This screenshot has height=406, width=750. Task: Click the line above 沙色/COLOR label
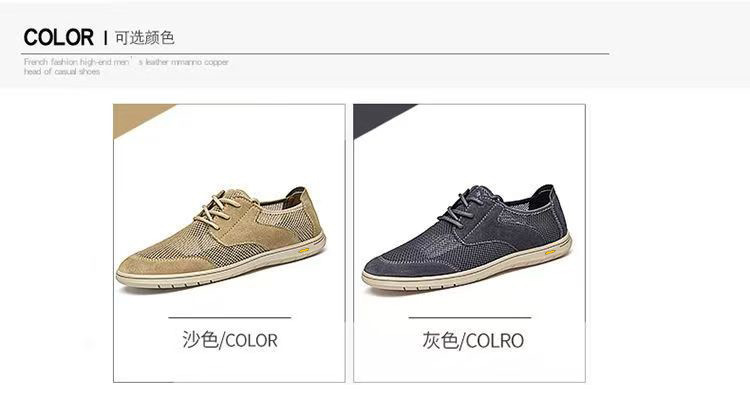[x=230, y=317]
